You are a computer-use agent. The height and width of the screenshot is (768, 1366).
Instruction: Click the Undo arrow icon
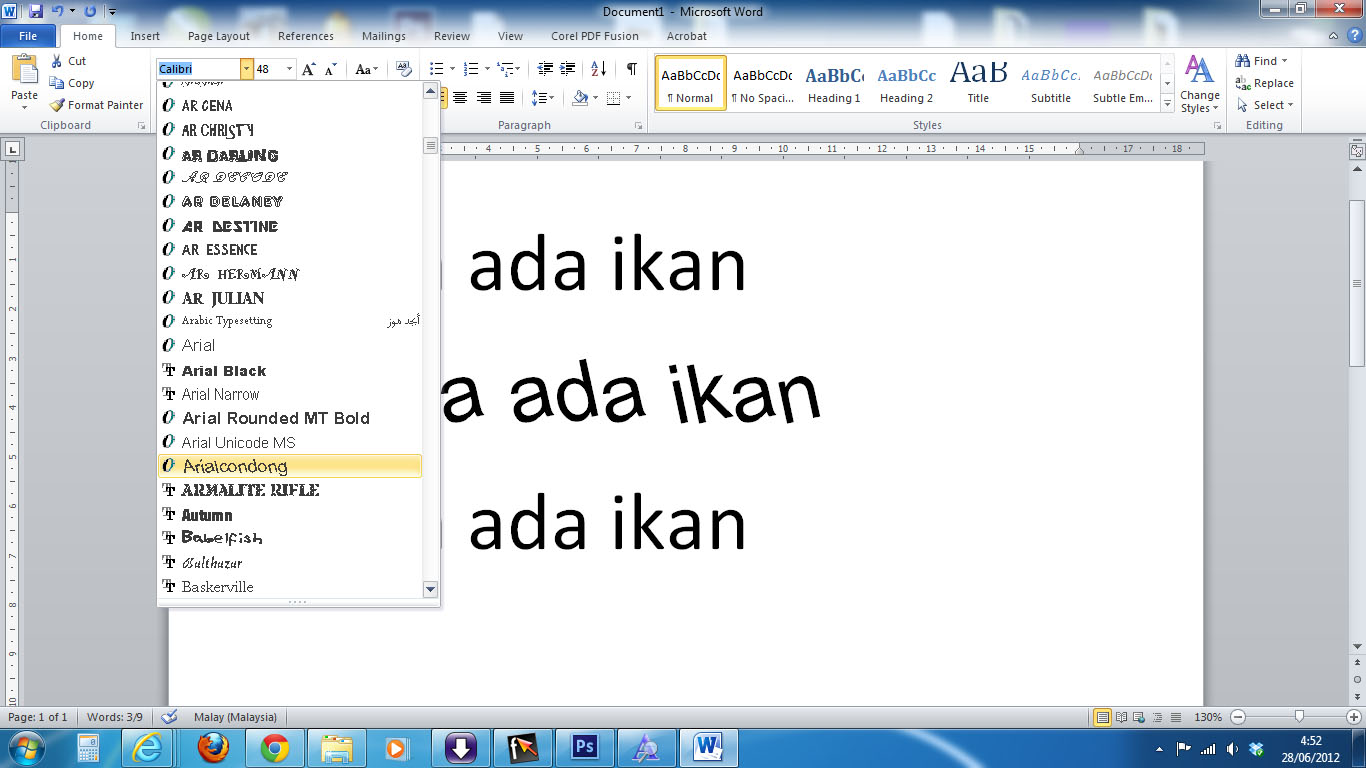click(x=58, y=11)
